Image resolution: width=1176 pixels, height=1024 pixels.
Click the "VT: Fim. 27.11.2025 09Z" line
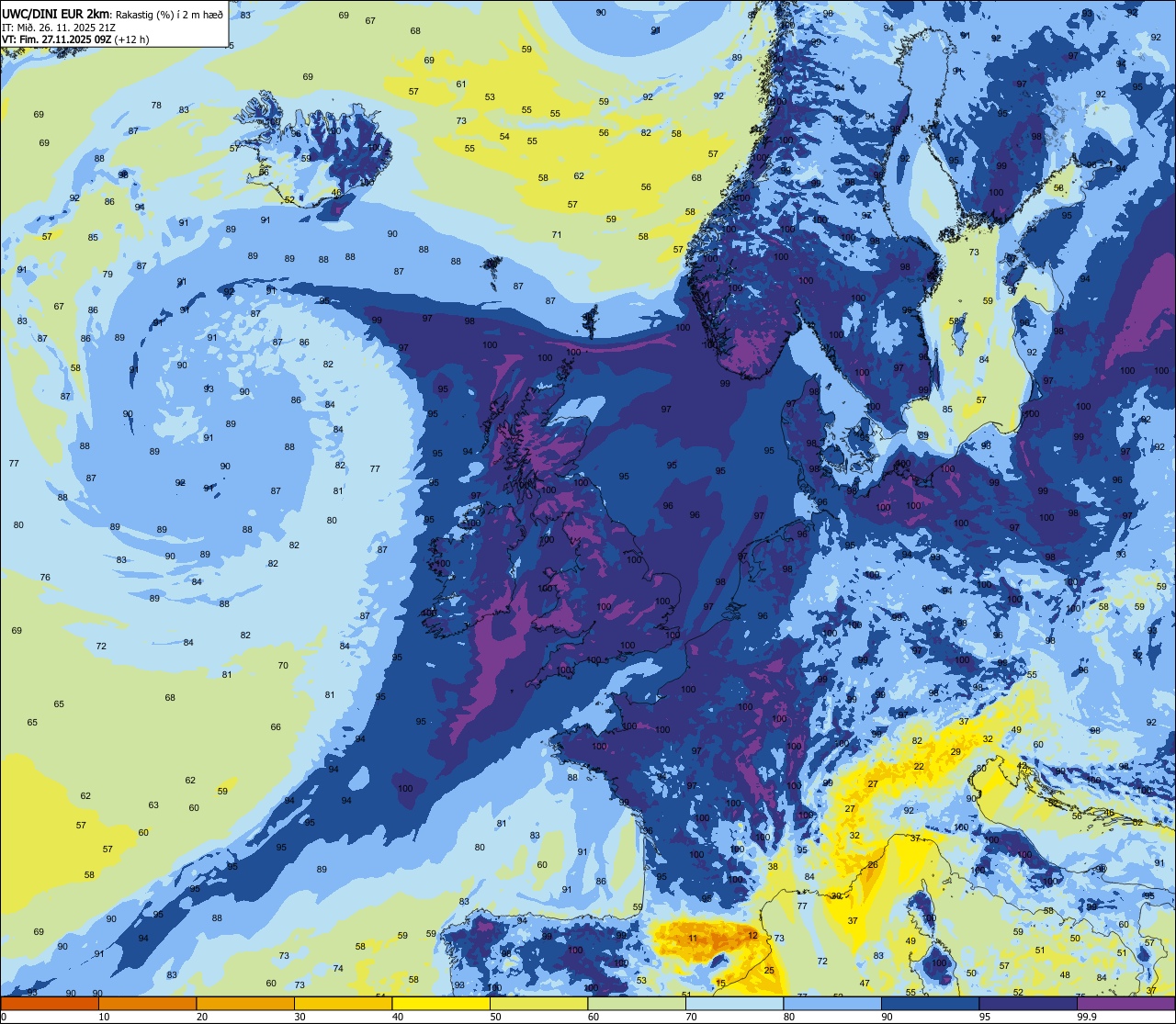[x=56, y=39]
